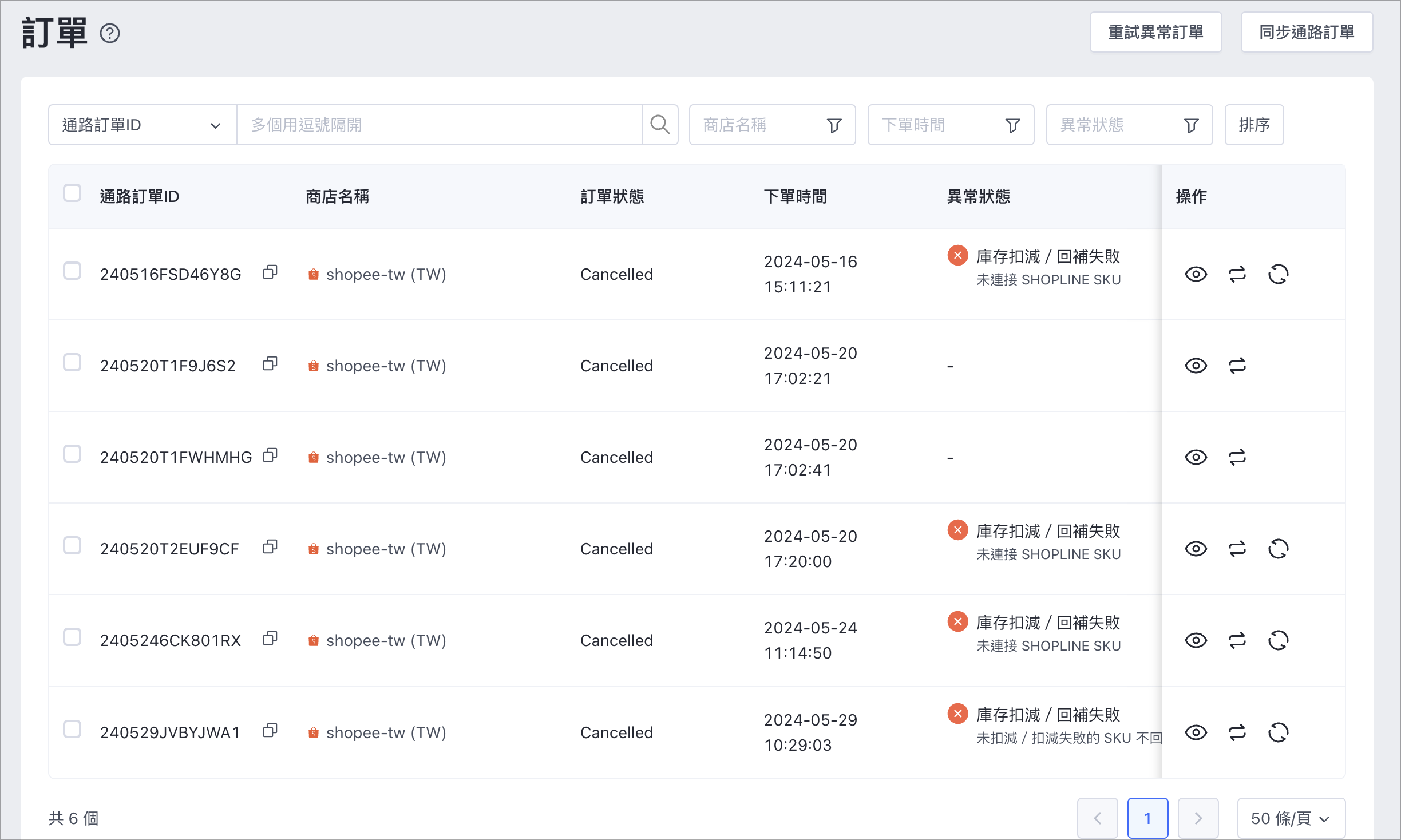View details of order 240516FSD46Y8G
Screen dimensions: 1401x840
(1196, 274)
